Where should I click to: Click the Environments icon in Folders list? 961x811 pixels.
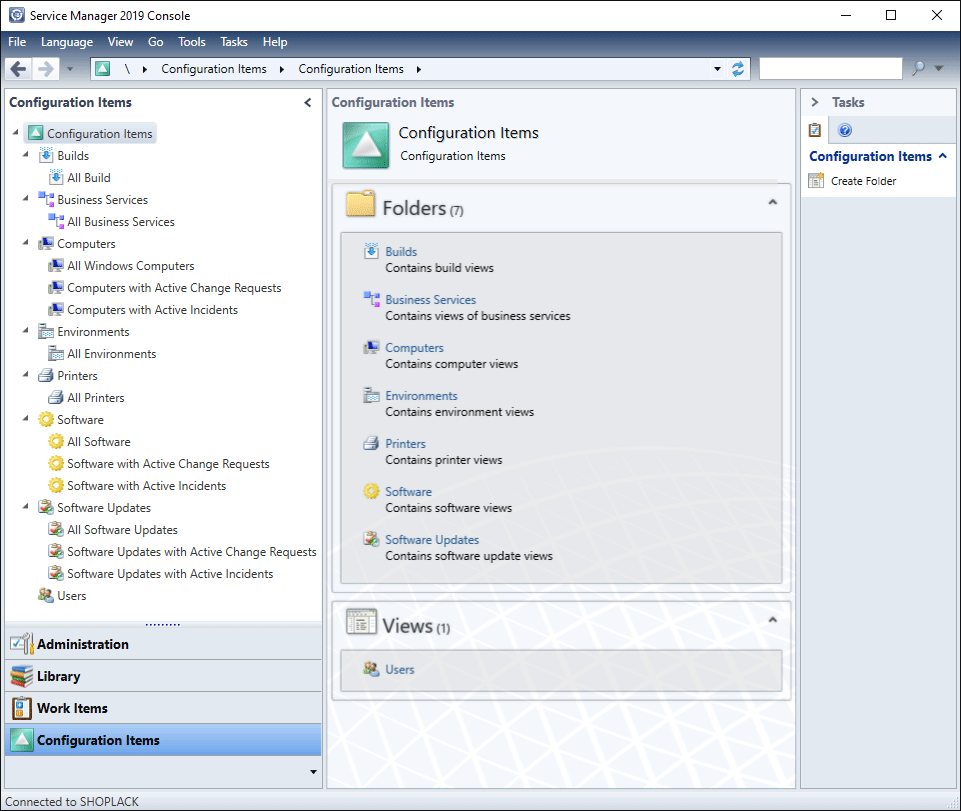(x=371, y=395)
